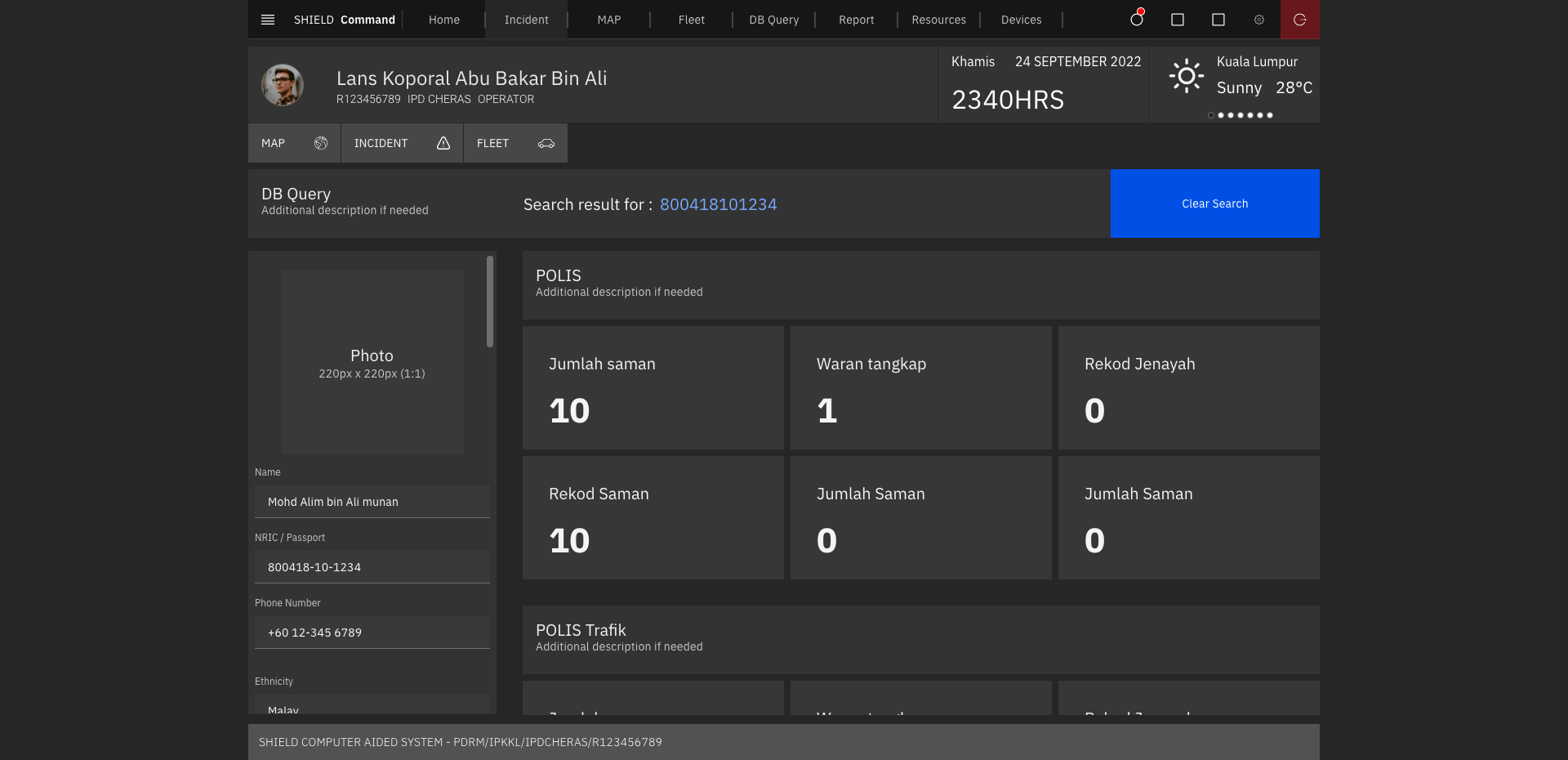This screenshot has height=760, width=1568.
Task: Click the IPD CHERAS station label
Action: coord(439,99)
